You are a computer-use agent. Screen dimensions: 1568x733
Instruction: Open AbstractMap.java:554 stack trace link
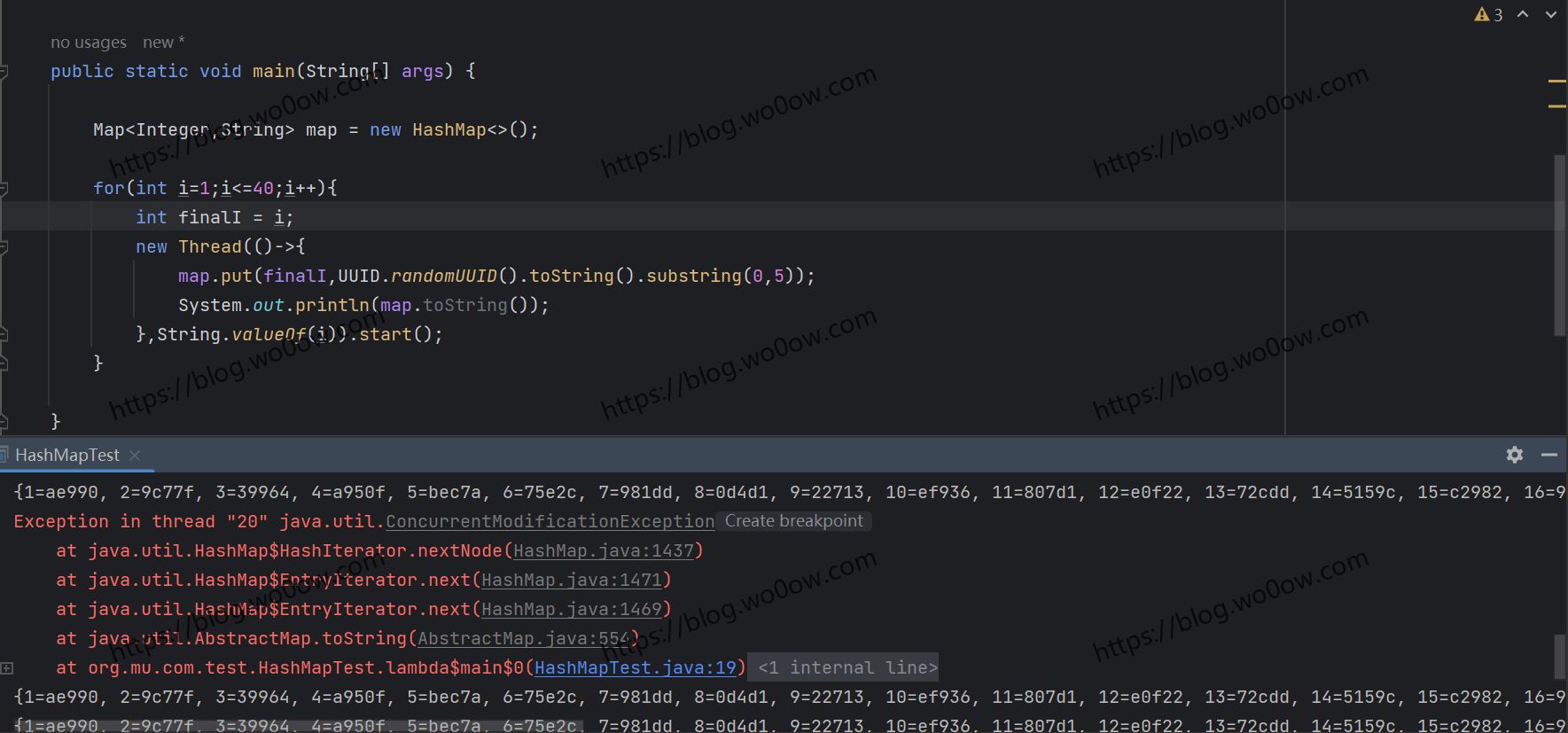point(523,639)
